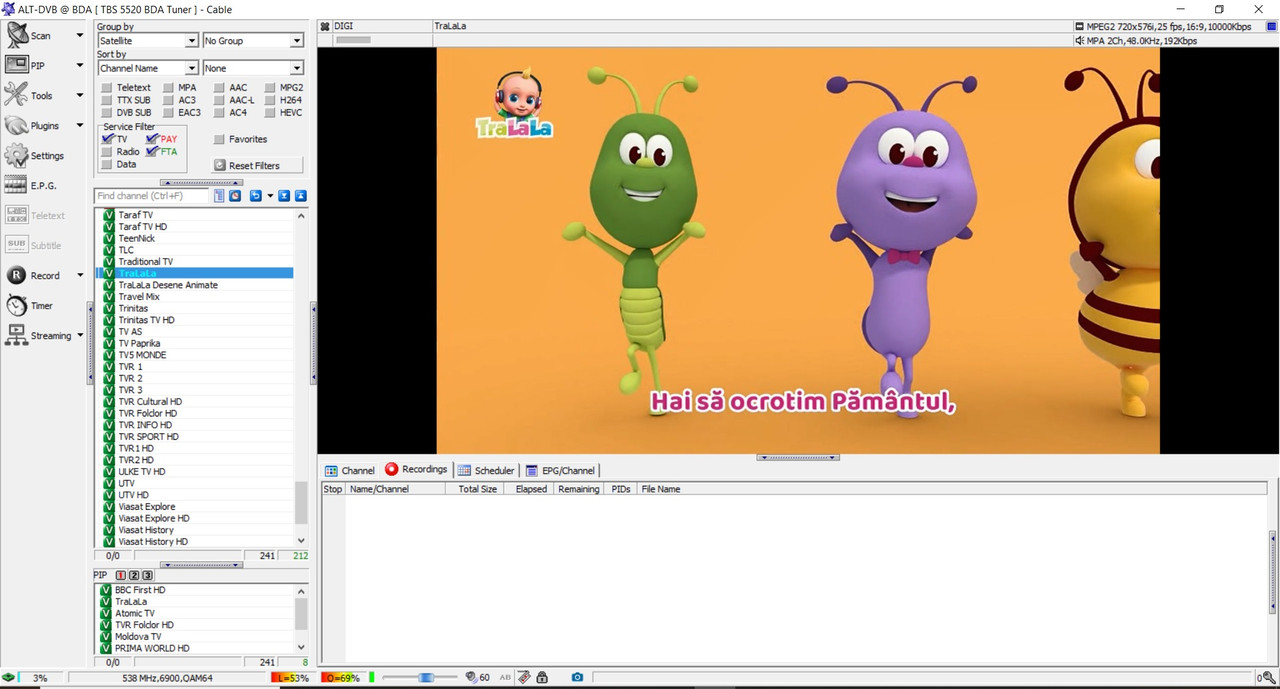The height and width of the screenshot is (689, 1280).
Task: Click the clock icon next to find box
Action: click(235, 196)
